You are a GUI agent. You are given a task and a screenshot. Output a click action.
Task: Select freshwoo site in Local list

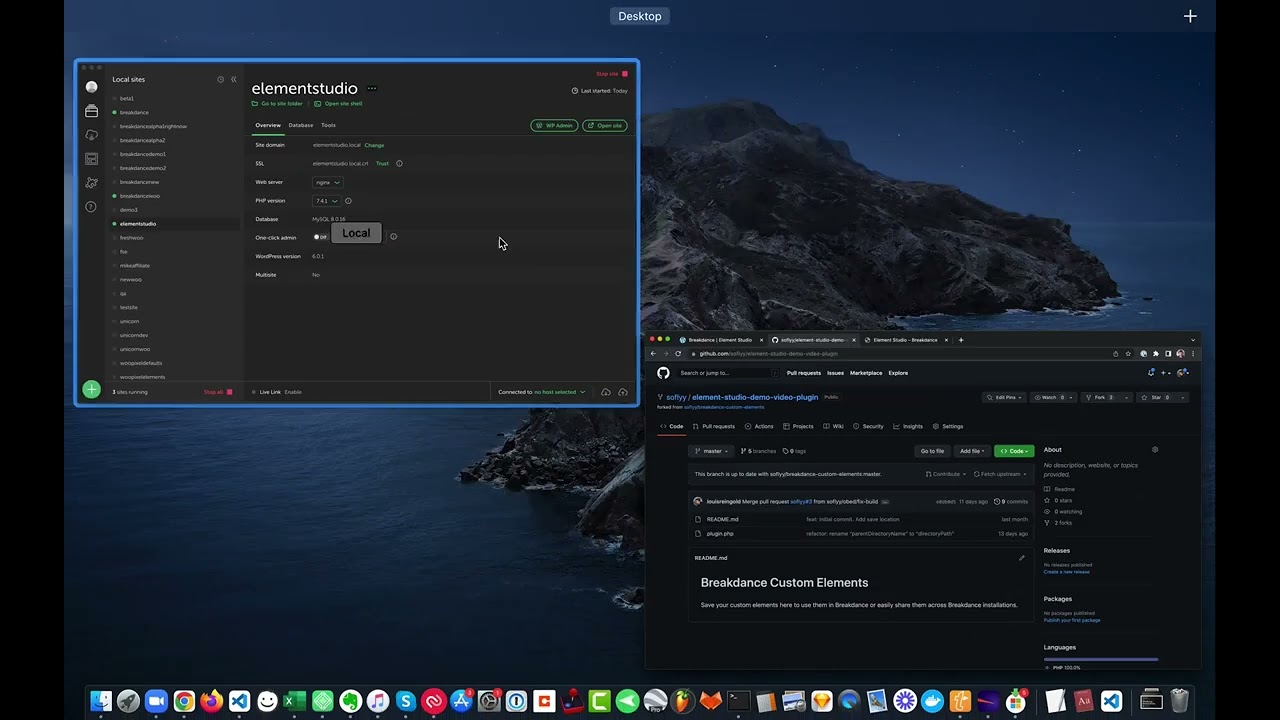(x=131, y=238)
